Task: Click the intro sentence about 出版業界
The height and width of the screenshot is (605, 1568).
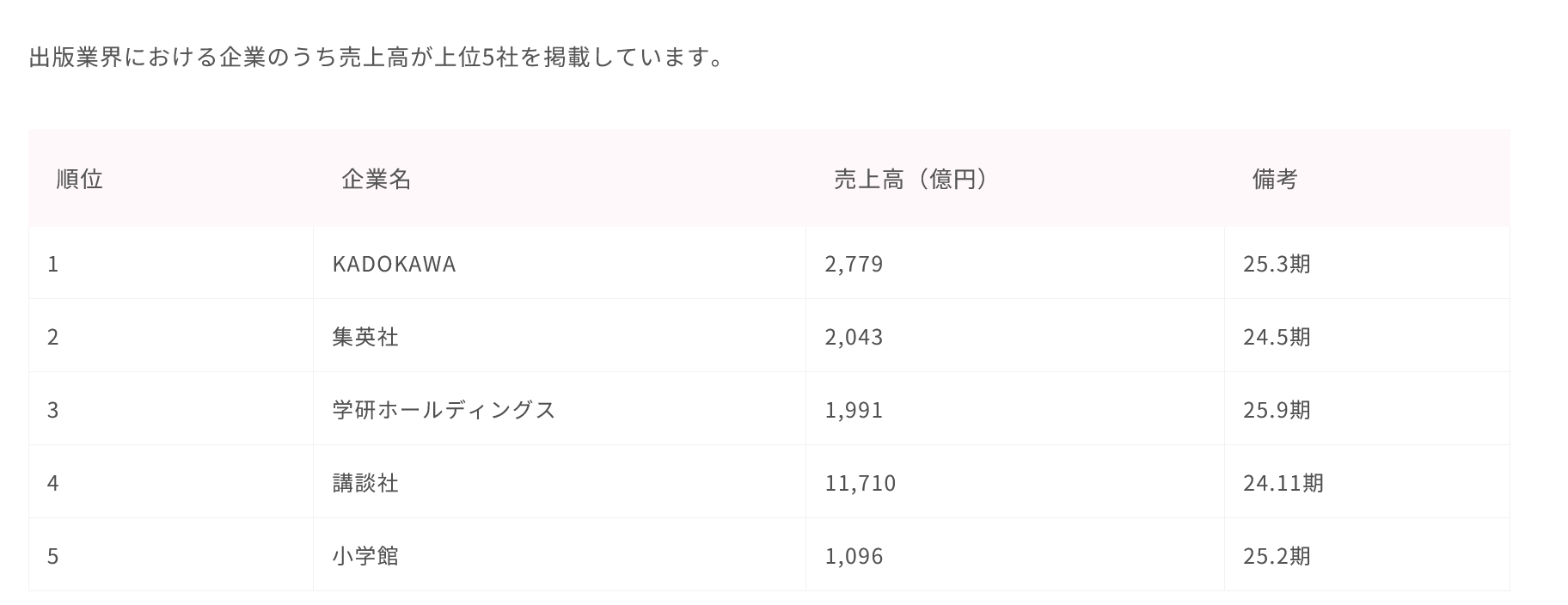Action: pos(377,58)
